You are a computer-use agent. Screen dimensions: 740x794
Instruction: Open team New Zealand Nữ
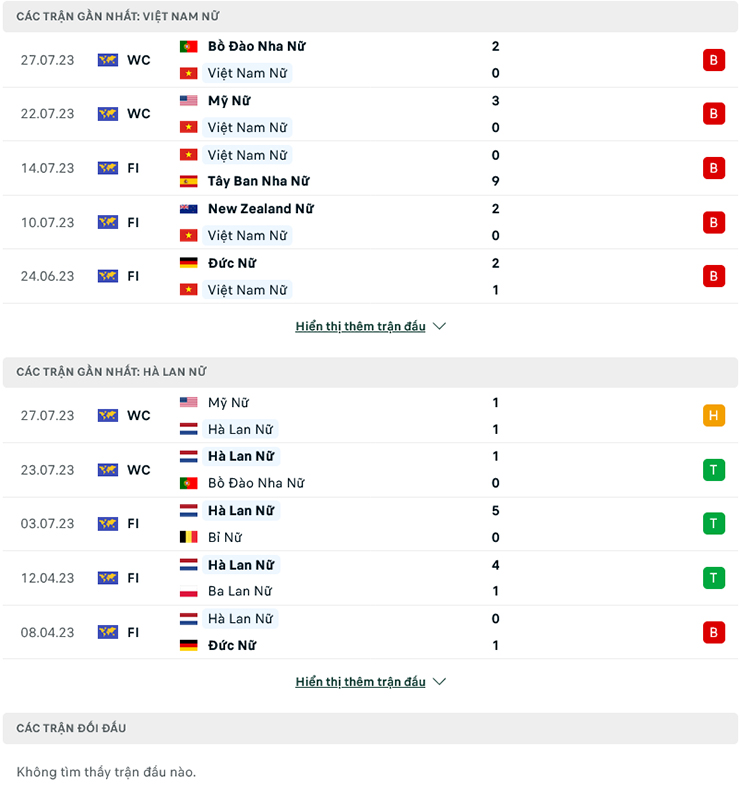pos(260,209)
